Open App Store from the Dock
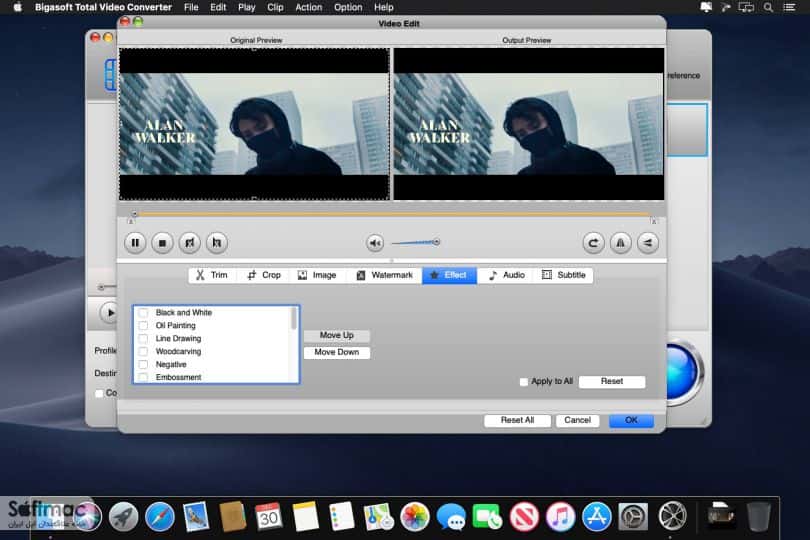Image resolution: width=810 pixels, height=540 pixels. (597, 516)
